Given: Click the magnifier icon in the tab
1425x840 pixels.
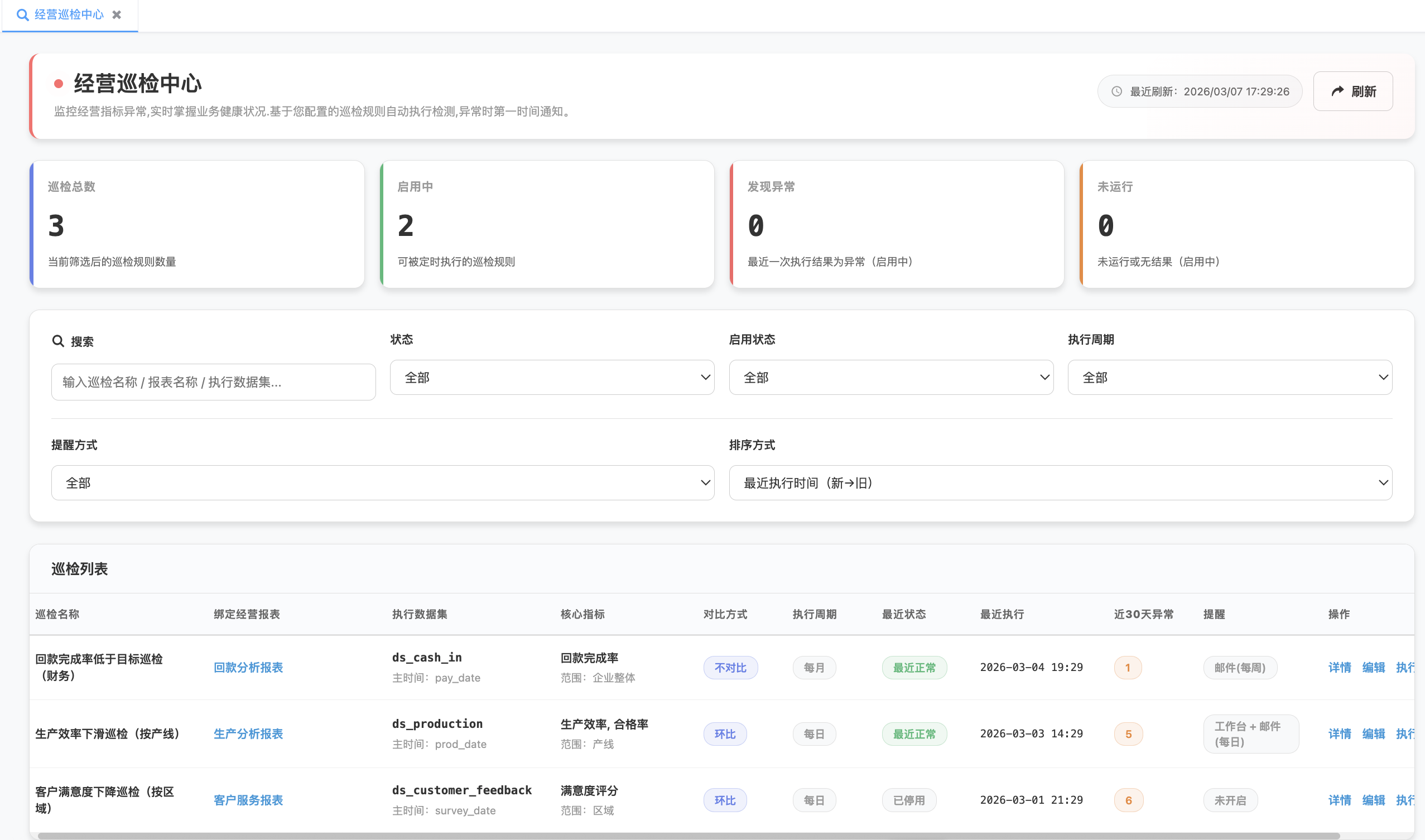Looking at the screenshot, I should 23,15.
